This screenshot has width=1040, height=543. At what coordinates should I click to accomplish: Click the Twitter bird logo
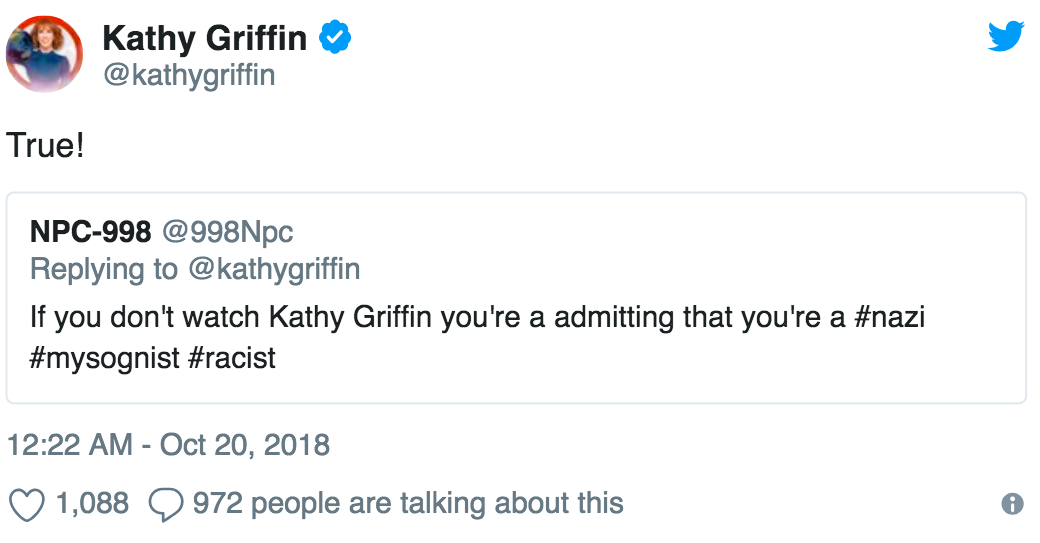tap(1005, 36)
